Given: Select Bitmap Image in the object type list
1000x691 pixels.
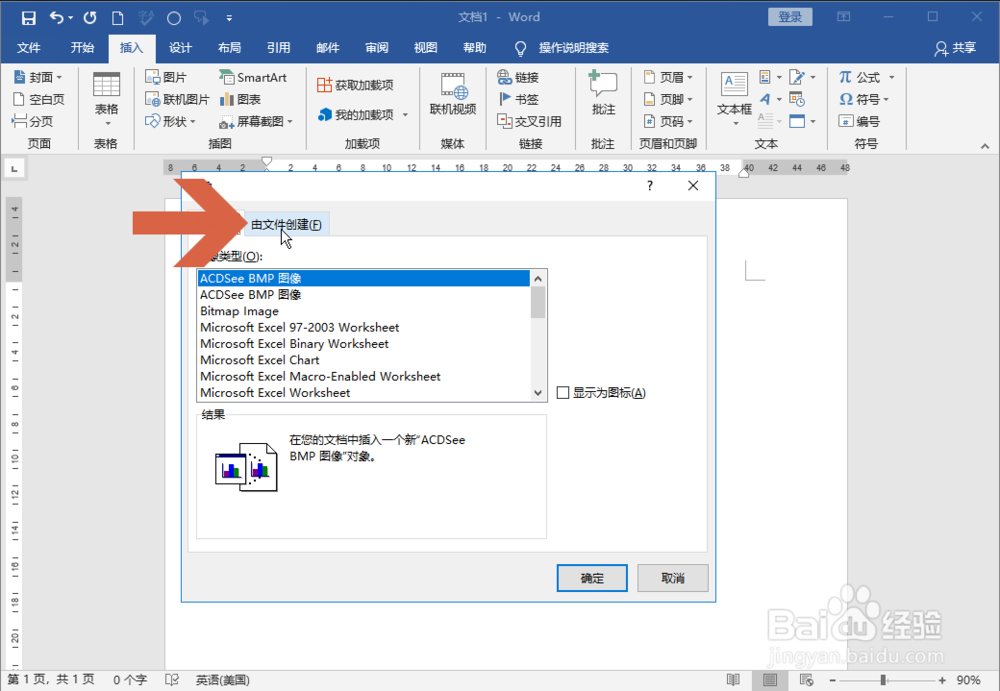Looking at the screenshot, I should 364,311.
